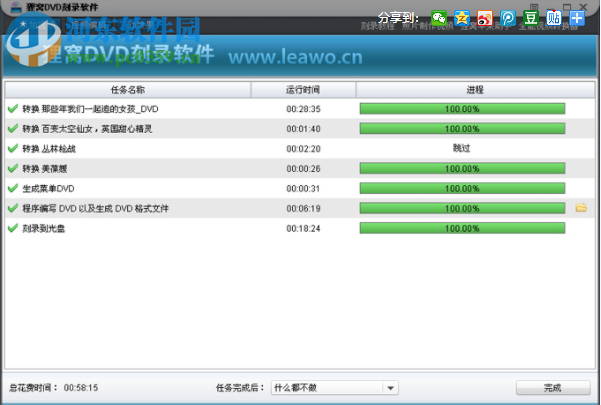This screenshot has width=601, height=405.
Task: Select task 转换 丛林枪战
Action: [x=49, y=149]
